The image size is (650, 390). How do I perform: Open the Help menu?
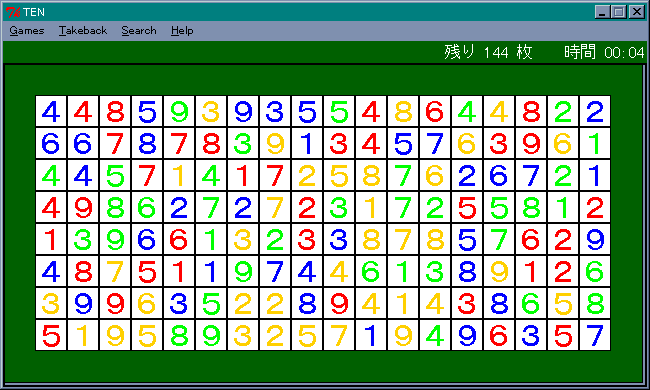182,31
